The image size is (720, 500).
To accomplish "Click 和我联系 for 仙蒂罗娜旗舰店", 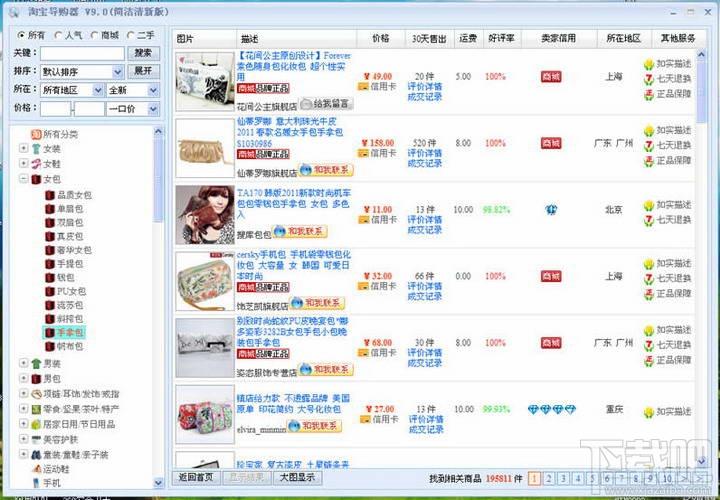I will coord(326,170).
